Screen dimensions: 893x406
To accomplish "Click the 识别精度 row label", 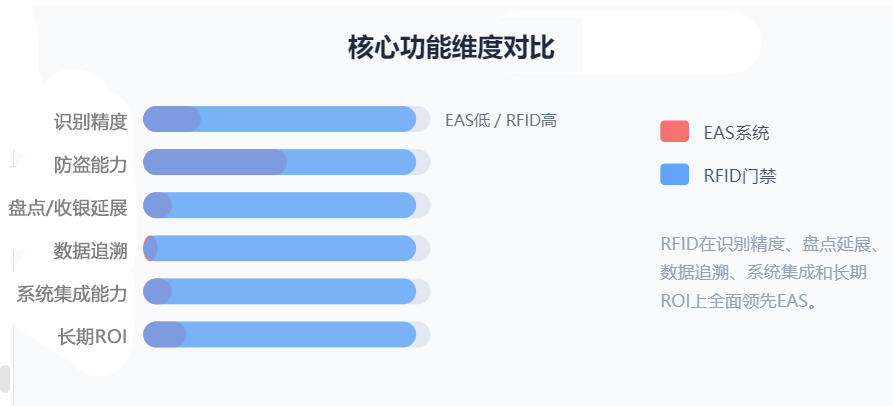I will click(91, 122).
